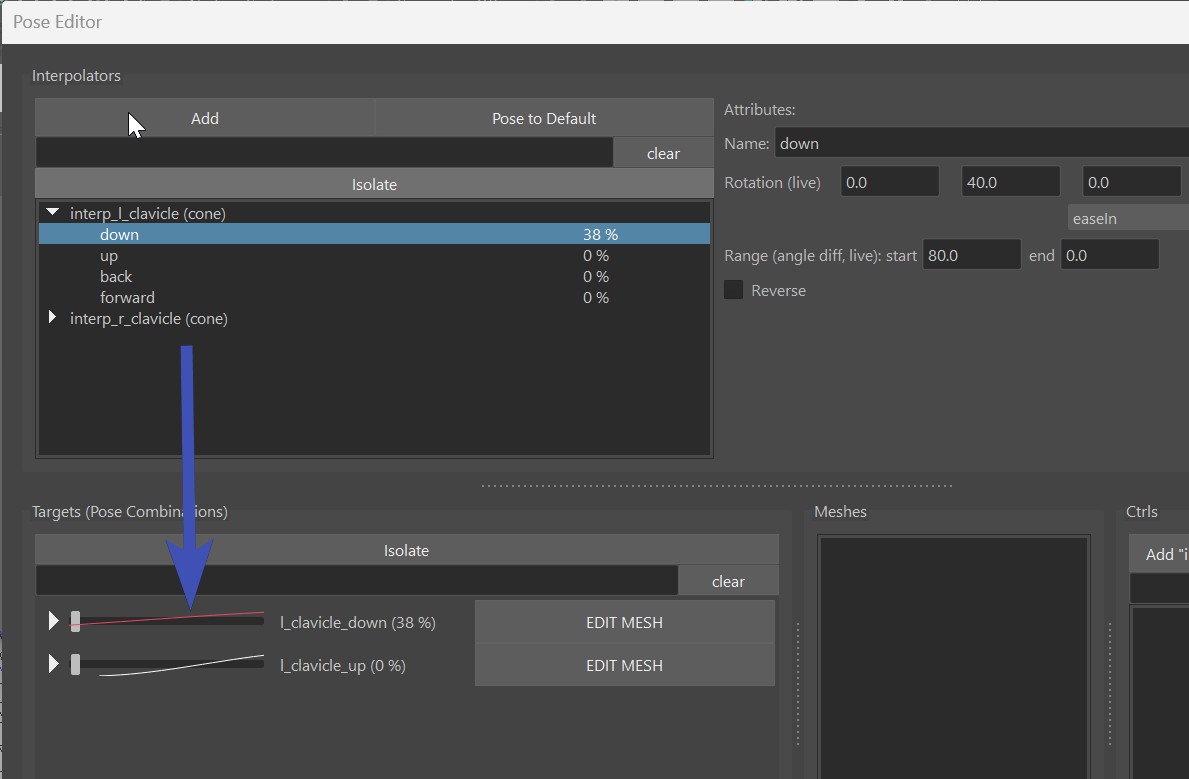Click the Name field containing down
Screen dimensions: 1189x779
[980, 143]
